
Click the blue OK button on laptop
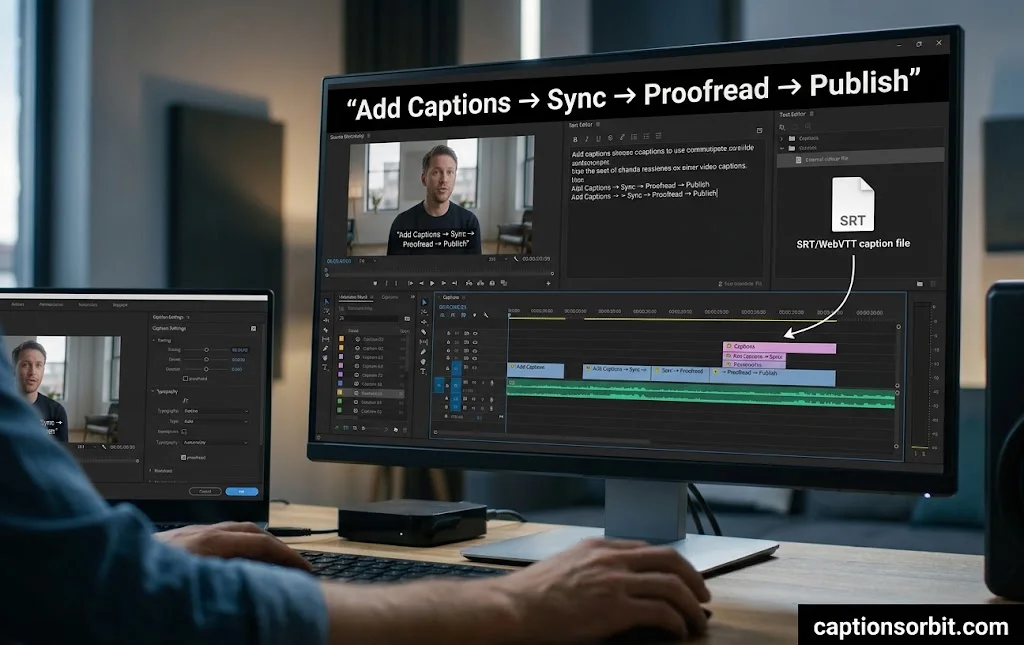point(242,492)
